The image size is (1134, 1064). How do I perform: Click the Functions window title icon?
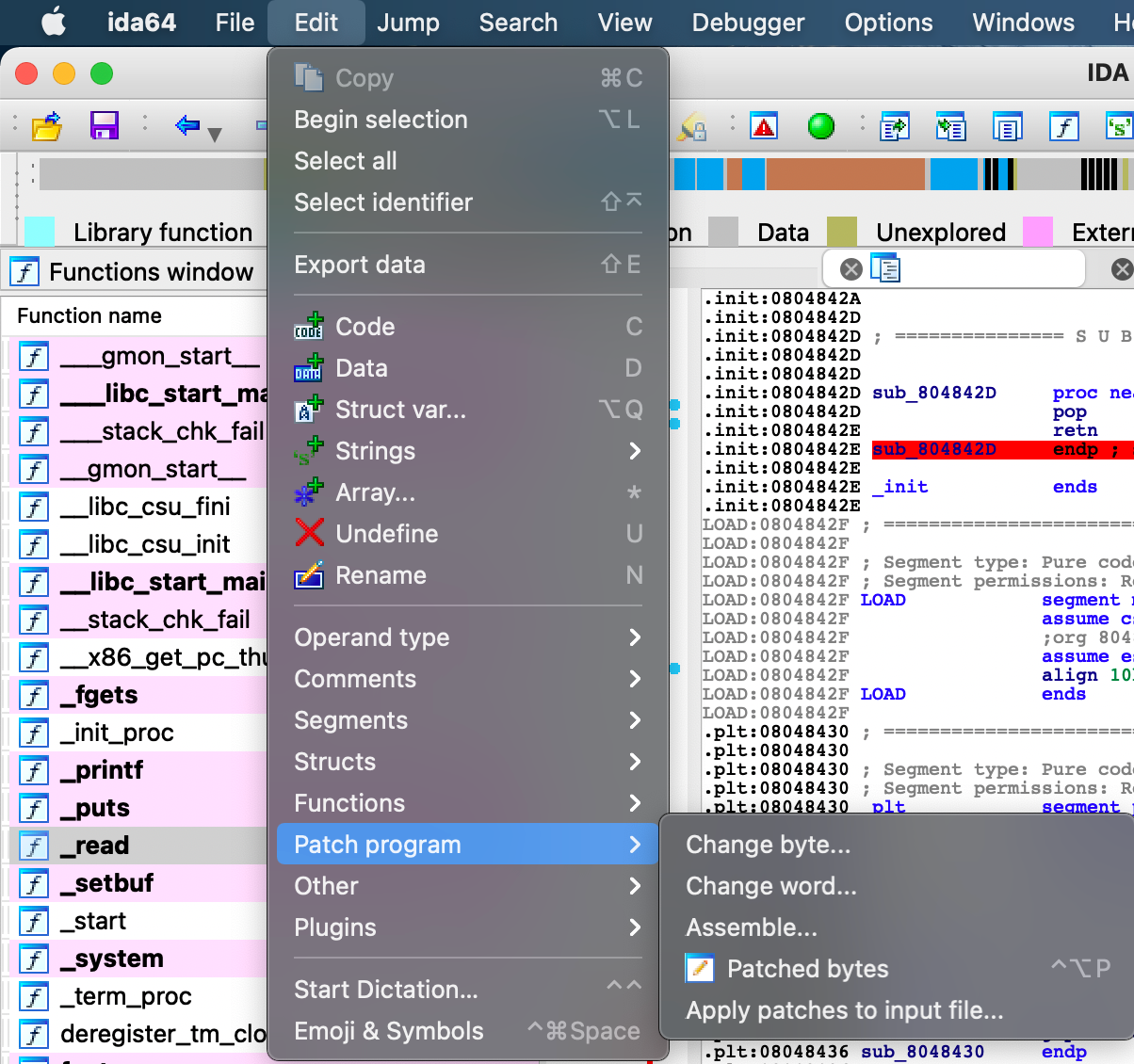pos(24,272)
